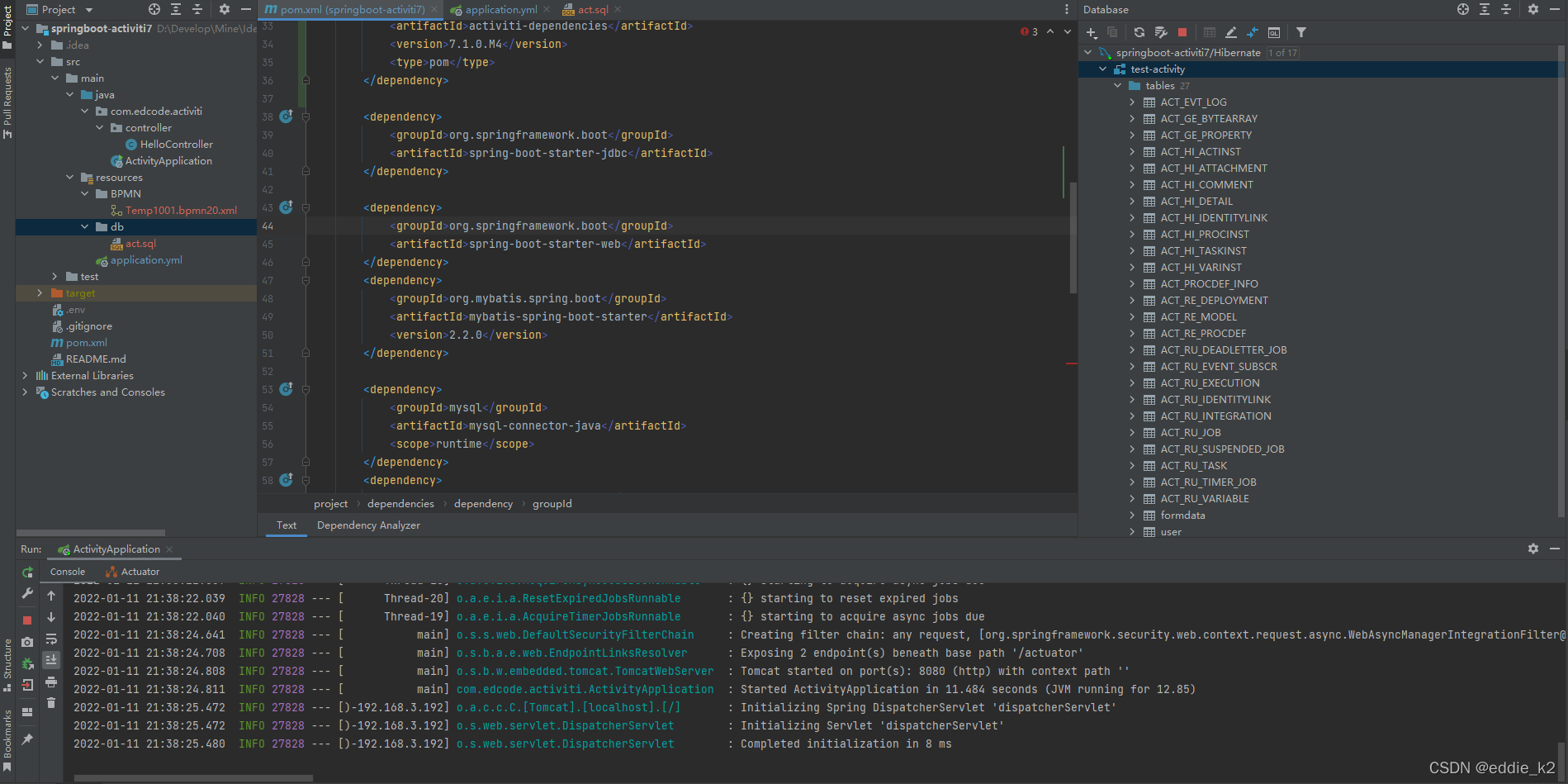Expand all items in Project panel
This screenshot has height=784, width=1568.
[x=176, y=9]
